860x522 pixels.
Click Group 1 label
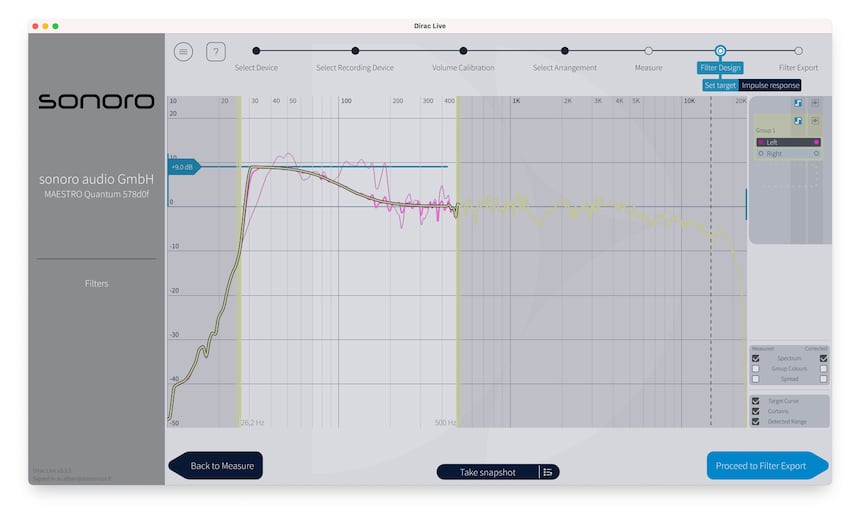click(766, 130)
